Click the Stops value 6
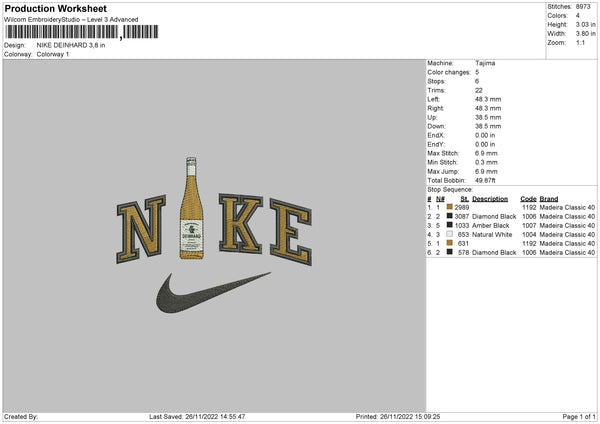 (477, 81)
